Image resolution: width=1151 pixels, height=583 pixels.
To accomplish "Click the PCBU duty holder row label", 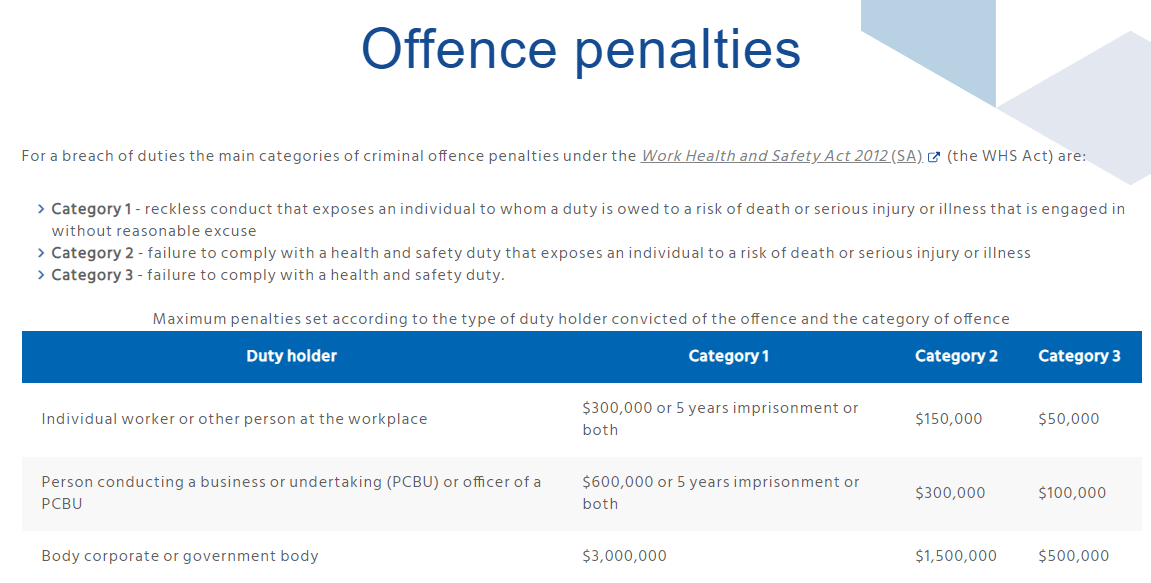I will tap(291, 493).
